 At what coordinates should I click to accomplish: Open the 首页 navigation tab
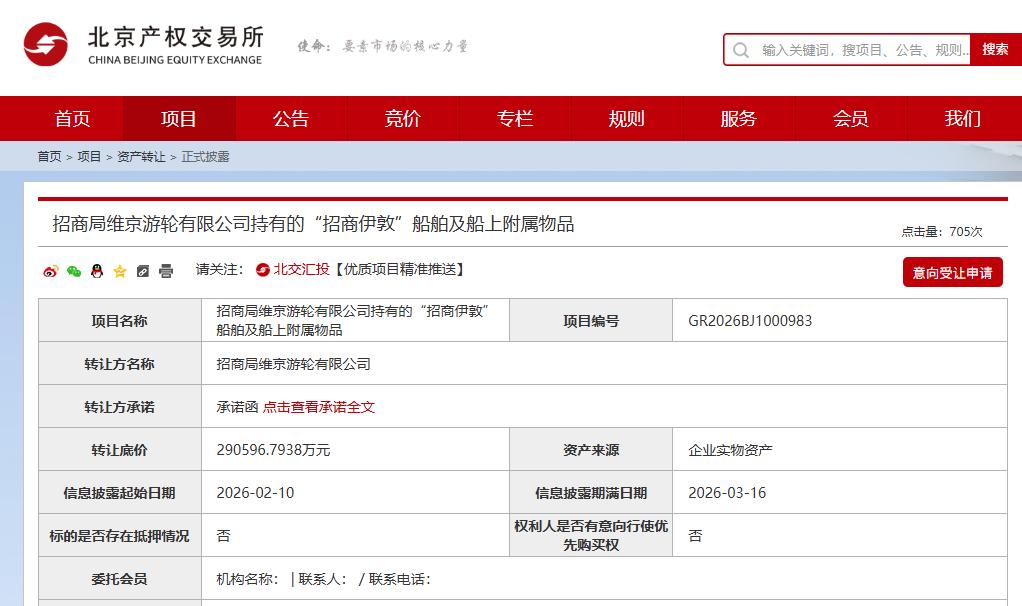coord(72,119)
